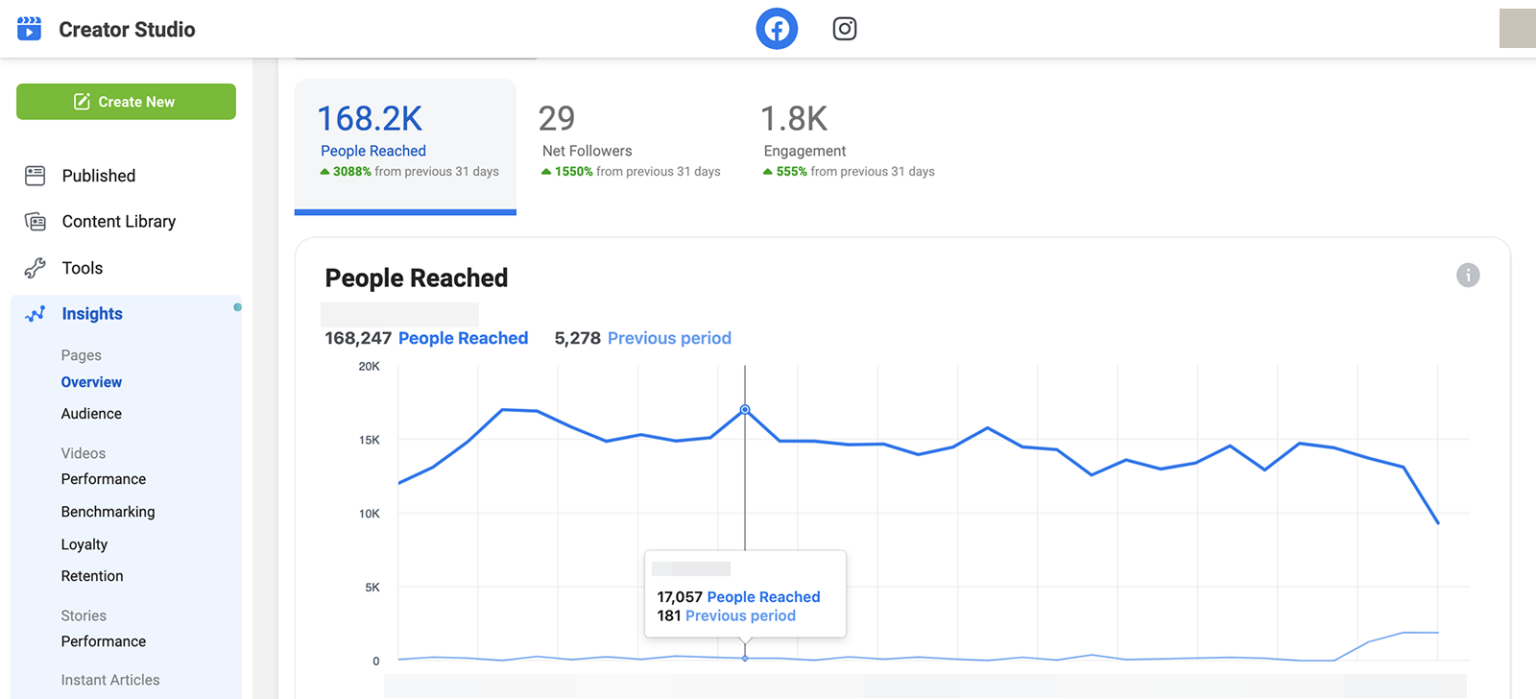
Task: Click the Creator Studio logo icon
Action: click(x=29, y=29)
